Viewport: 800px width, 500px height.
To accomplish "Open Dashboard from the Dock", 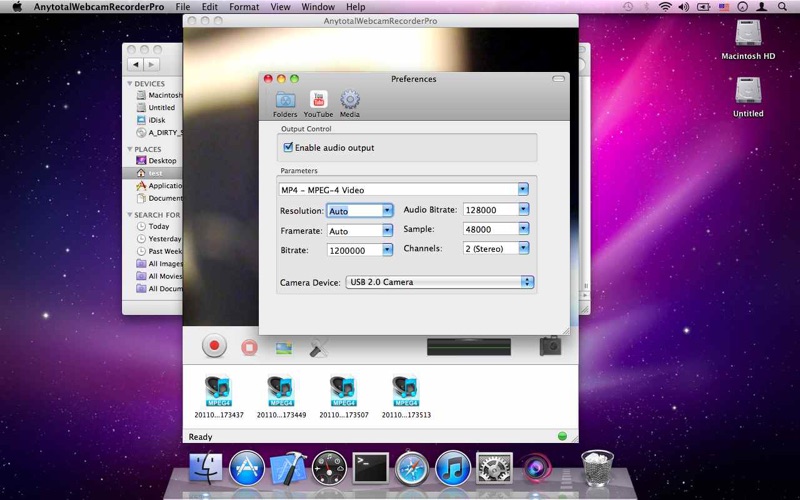I will pos(329,467).
